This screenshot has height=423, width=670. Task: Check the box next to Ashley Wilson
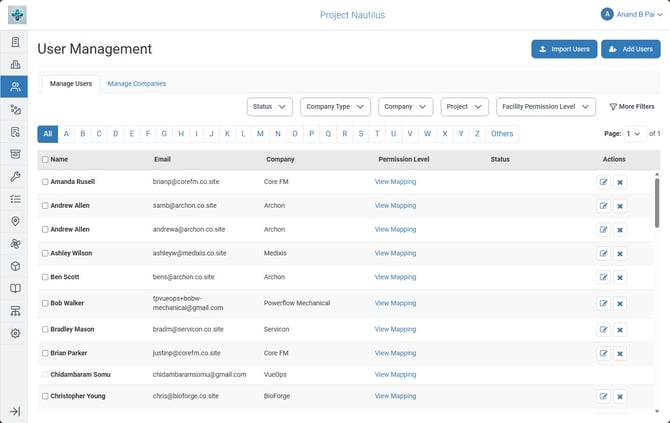pyautogui.click(x=45, y=253)
